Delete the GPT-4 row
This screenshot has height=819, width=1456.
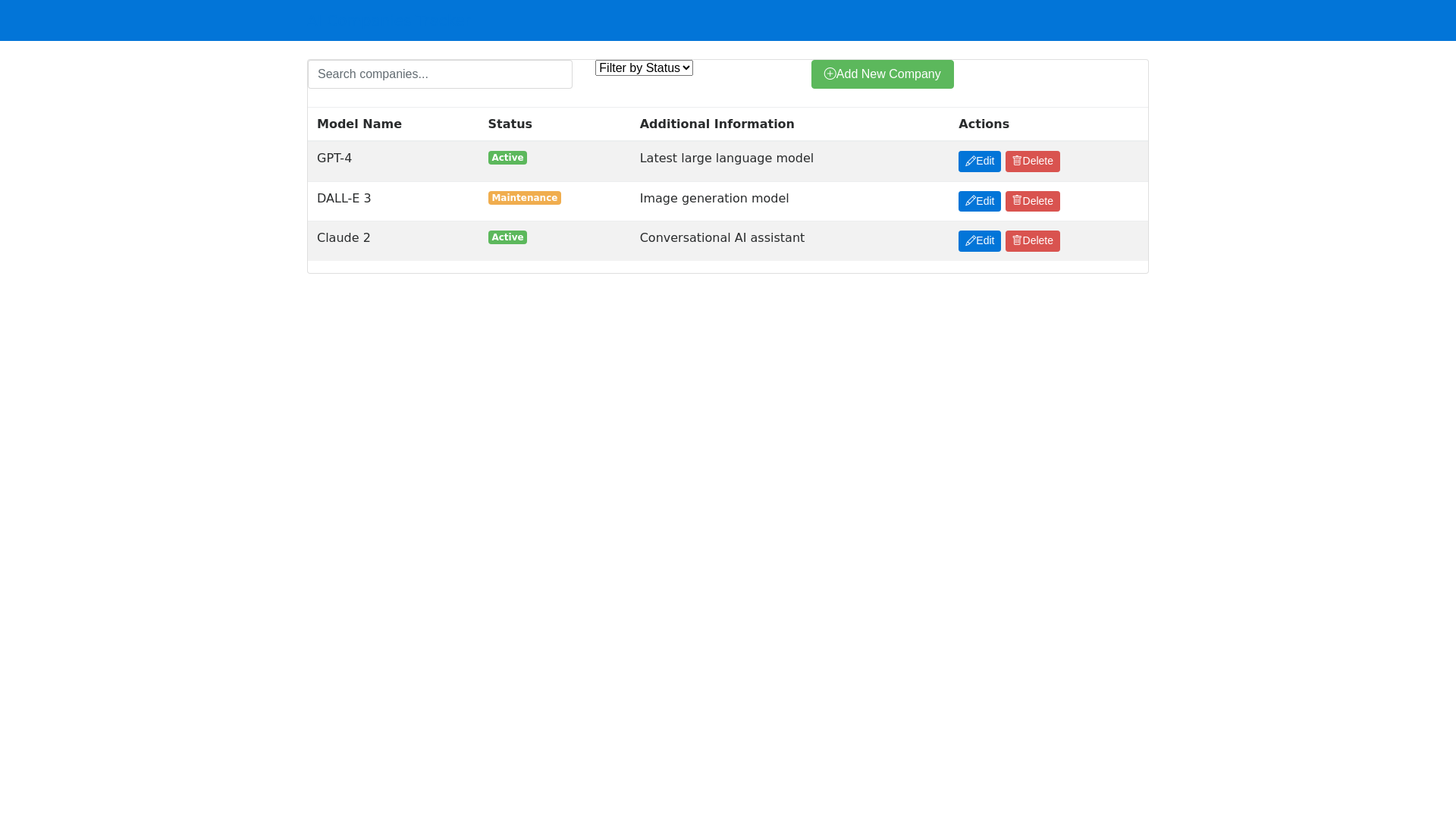pos(1032,162)
